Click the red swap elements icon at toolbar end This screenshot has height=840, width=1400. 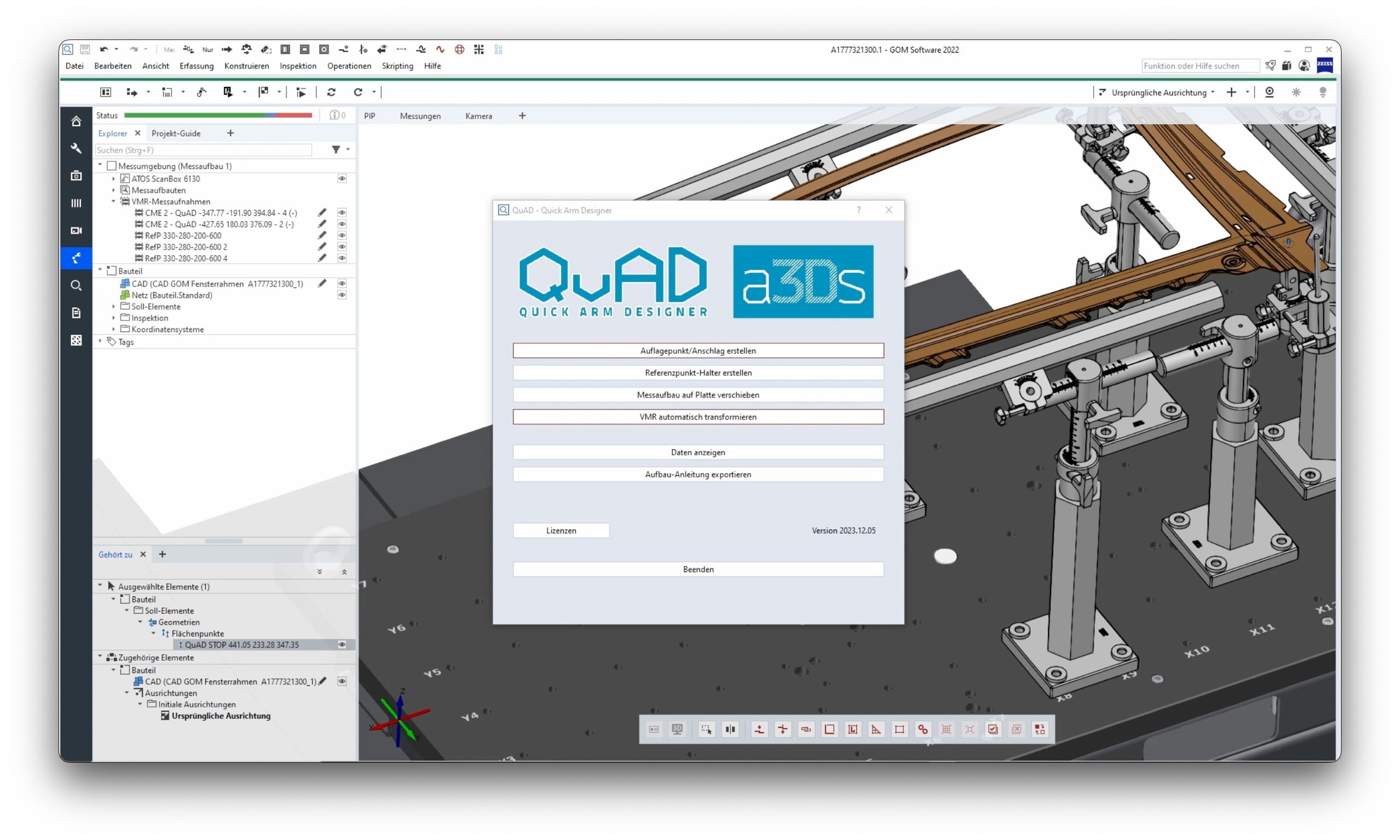click(x=1040, y=729)
